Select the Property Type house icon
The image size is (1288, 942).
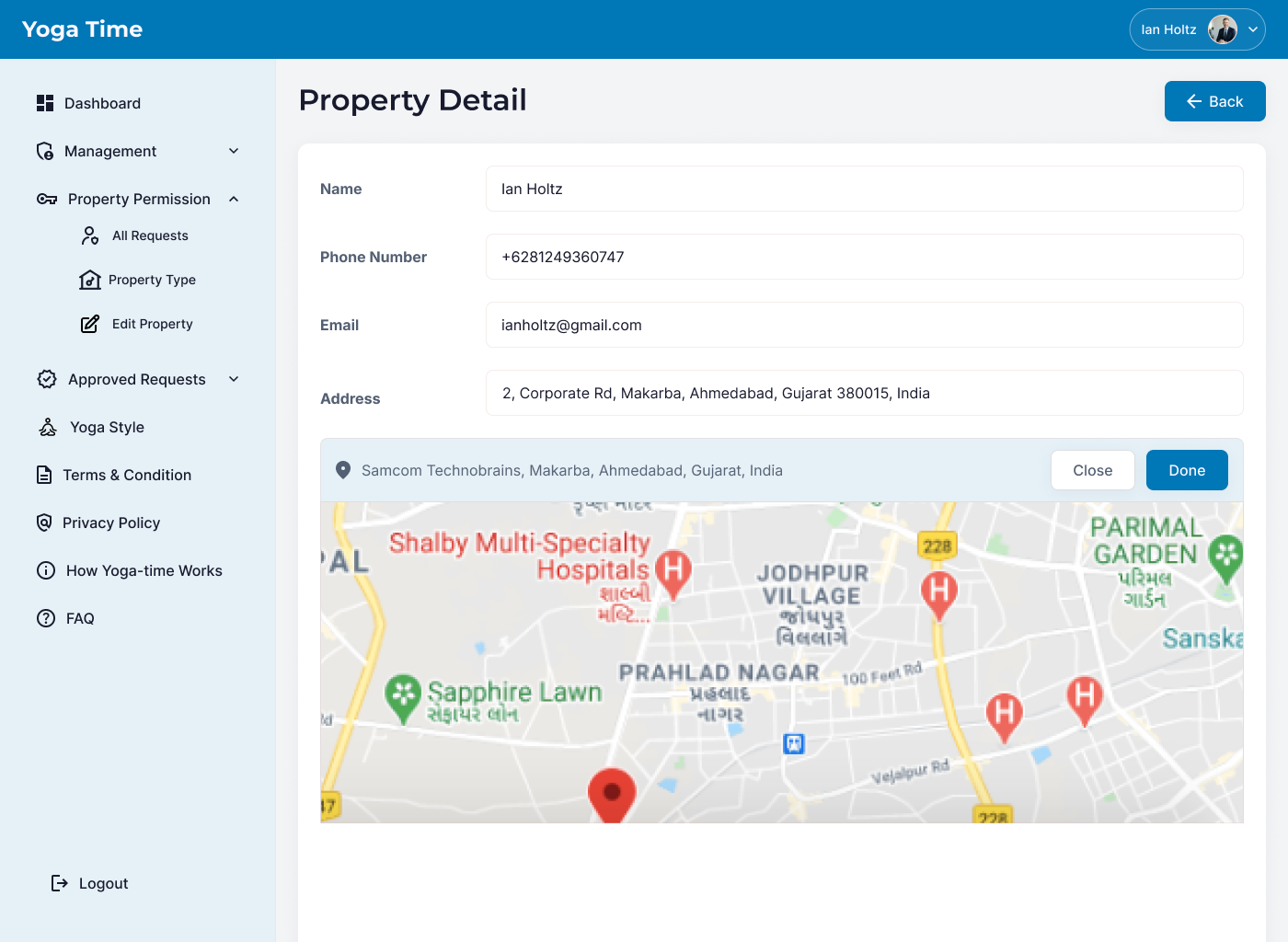90,280
